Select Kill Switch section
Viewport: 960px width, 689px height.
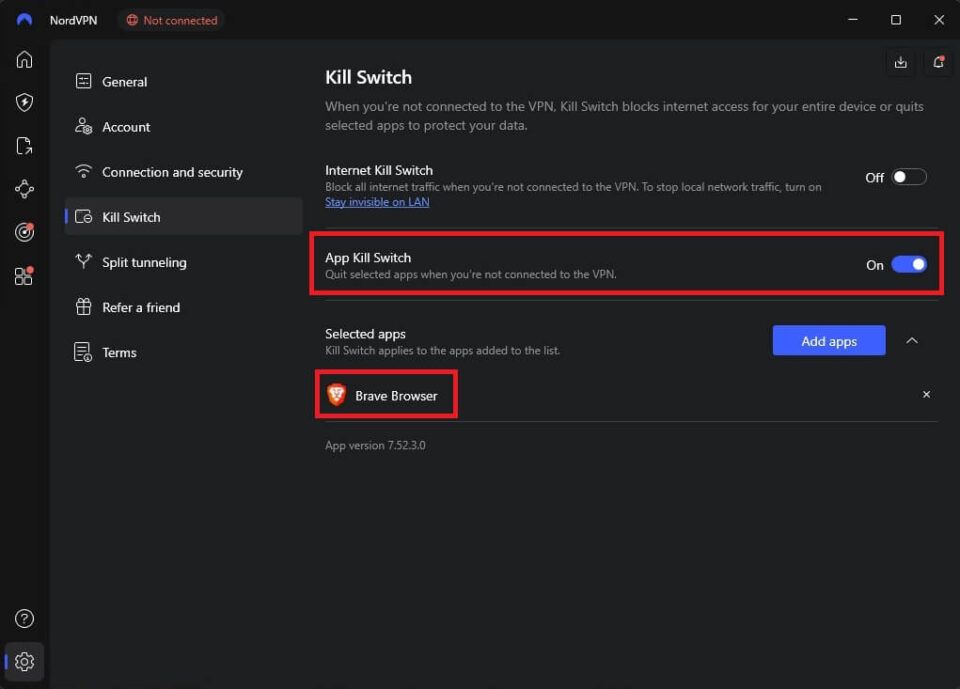[184, 217]
